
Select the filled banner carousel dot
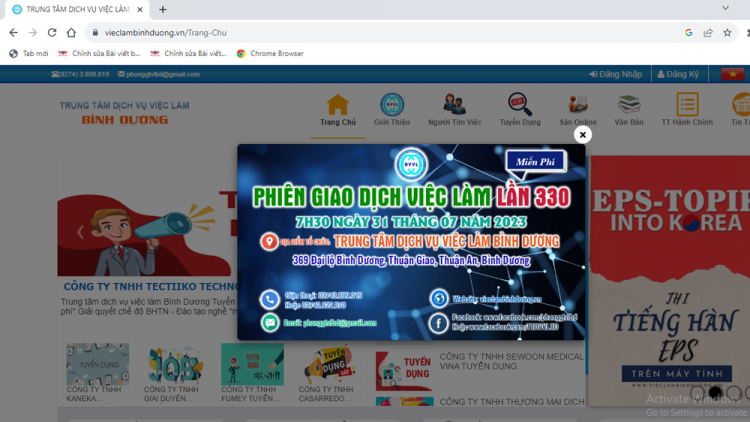(716, 393)
